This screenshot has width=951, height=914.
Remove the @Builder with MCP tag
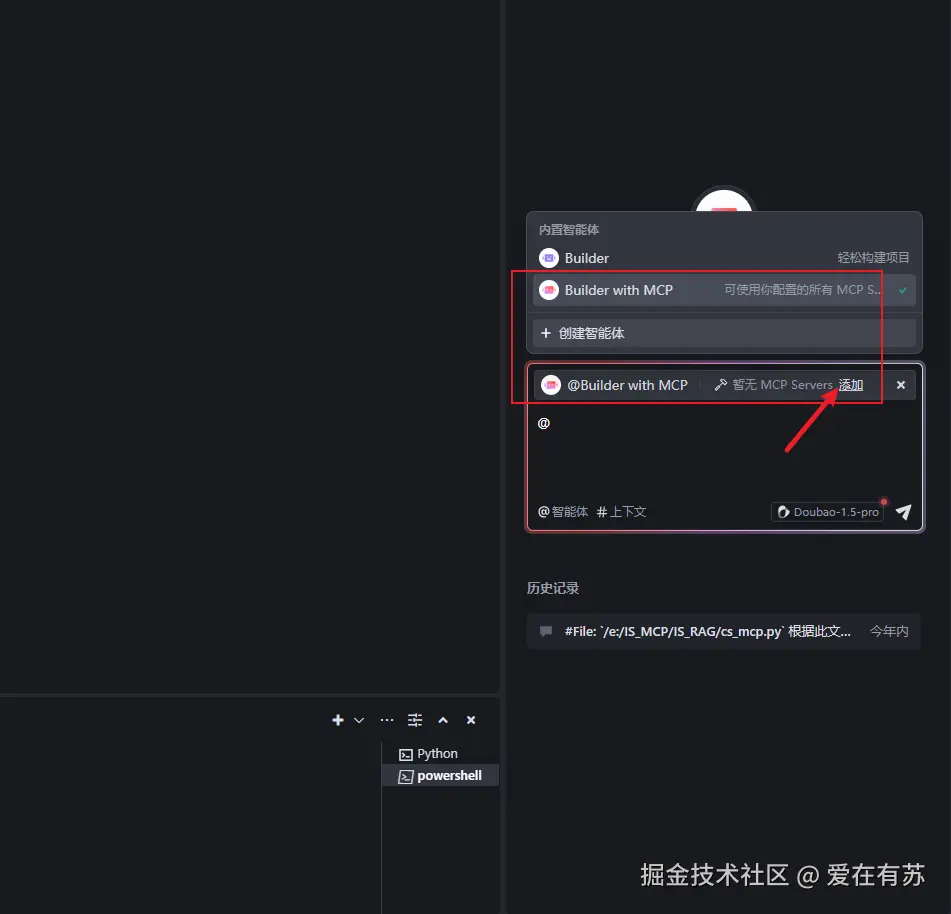[901, 385]
